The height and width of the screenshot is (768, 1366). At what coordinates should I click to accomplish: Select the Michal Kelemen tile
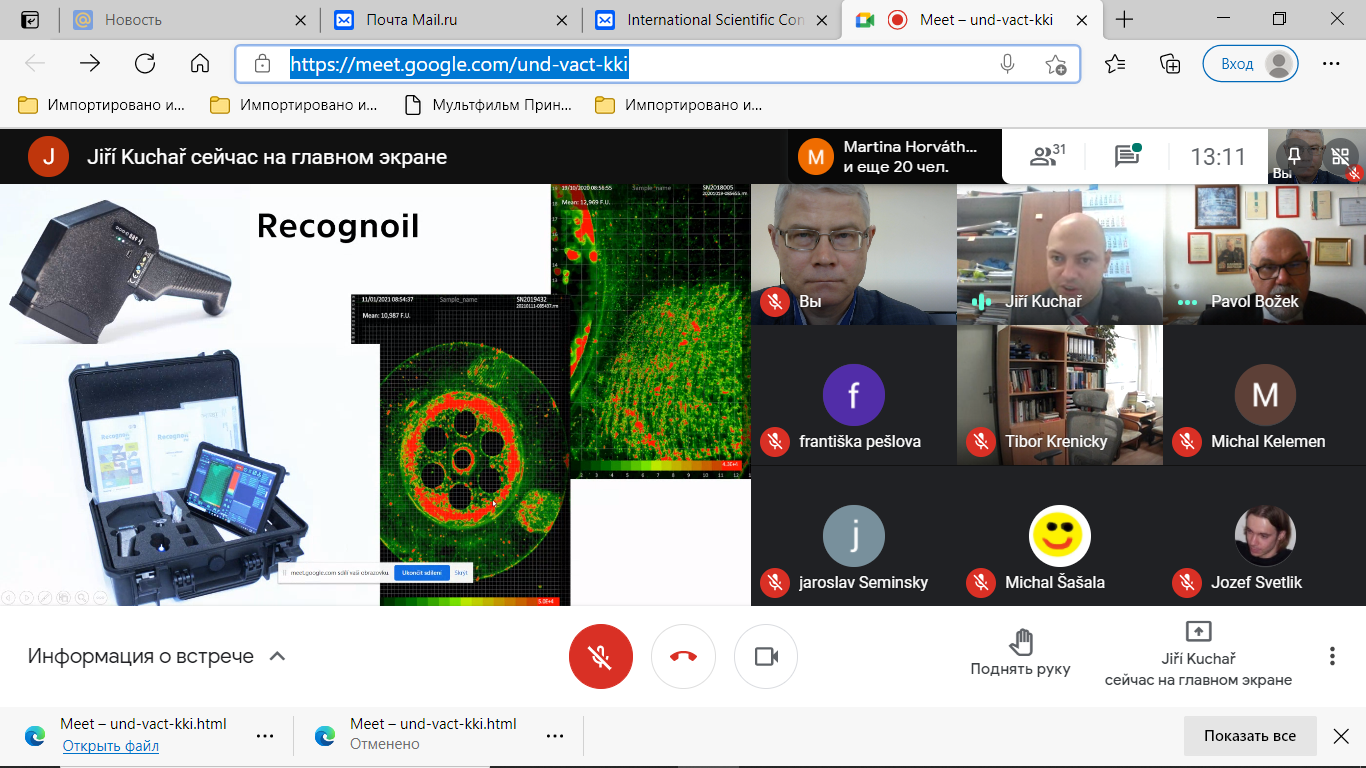pos(1265,395)
